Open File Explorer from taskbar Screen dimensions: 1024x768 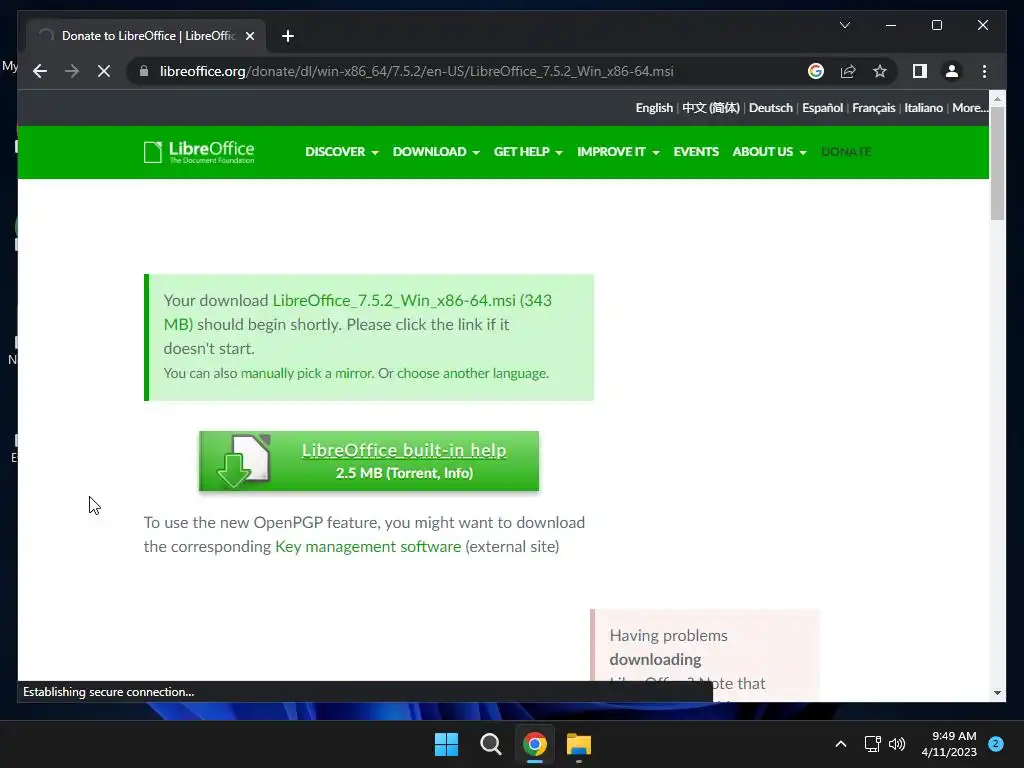coord(579,744)
